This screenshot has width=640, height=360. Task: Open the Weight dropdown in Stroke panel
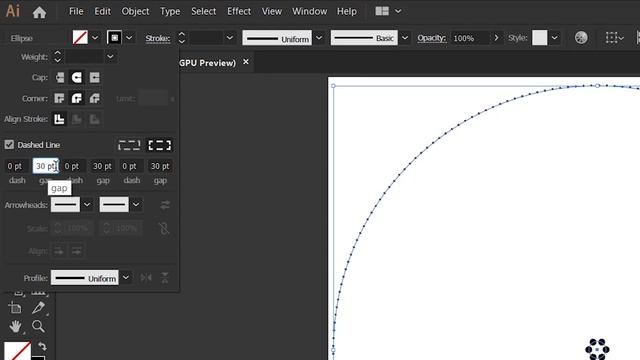click(x=110, y=57)
